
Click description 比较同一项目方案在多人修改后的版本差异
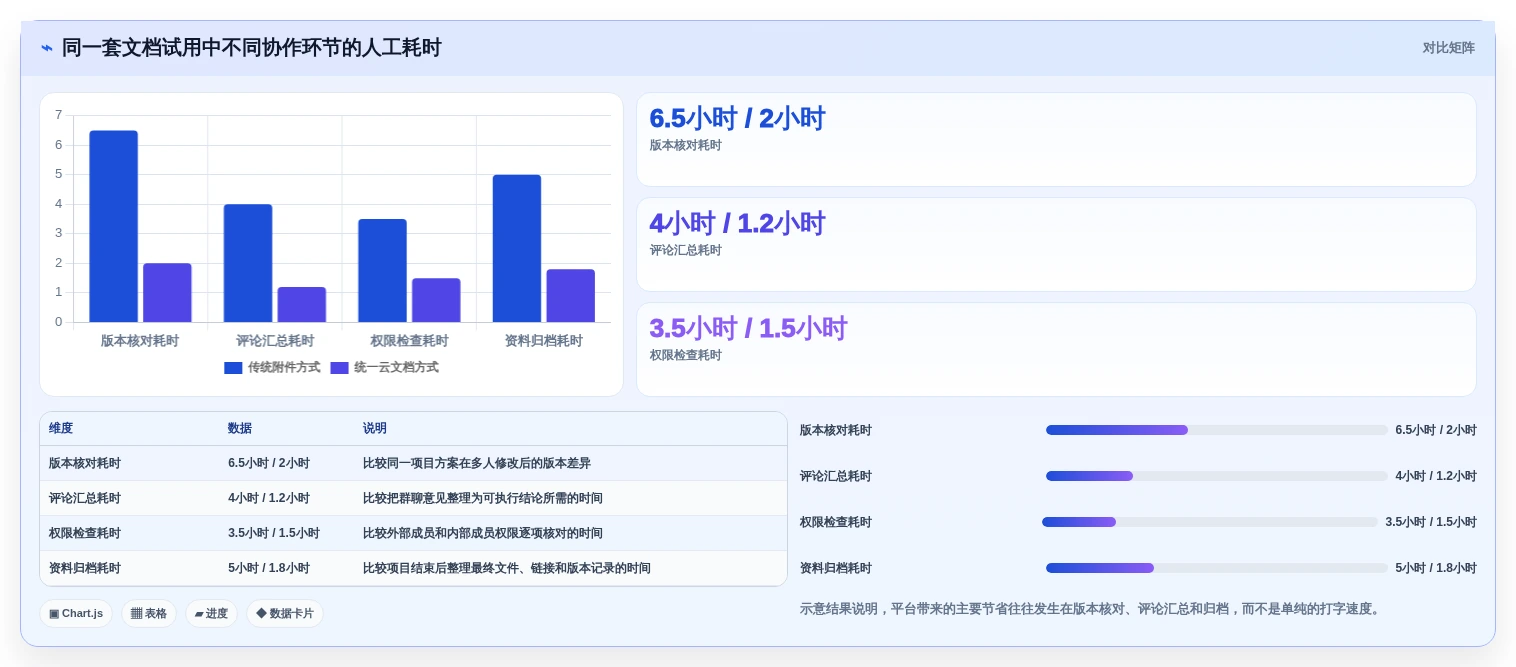click(477, 463)
